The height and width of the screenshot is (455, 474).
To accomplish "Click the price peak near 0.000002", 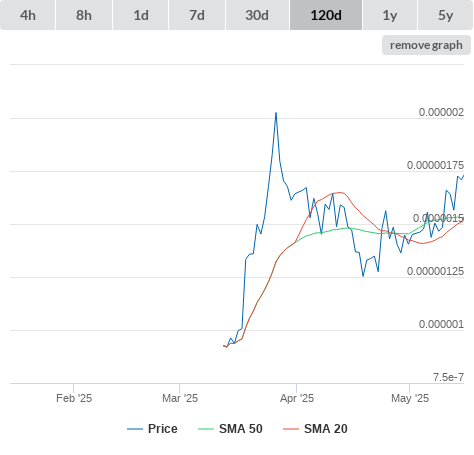I will coord(276,113).
